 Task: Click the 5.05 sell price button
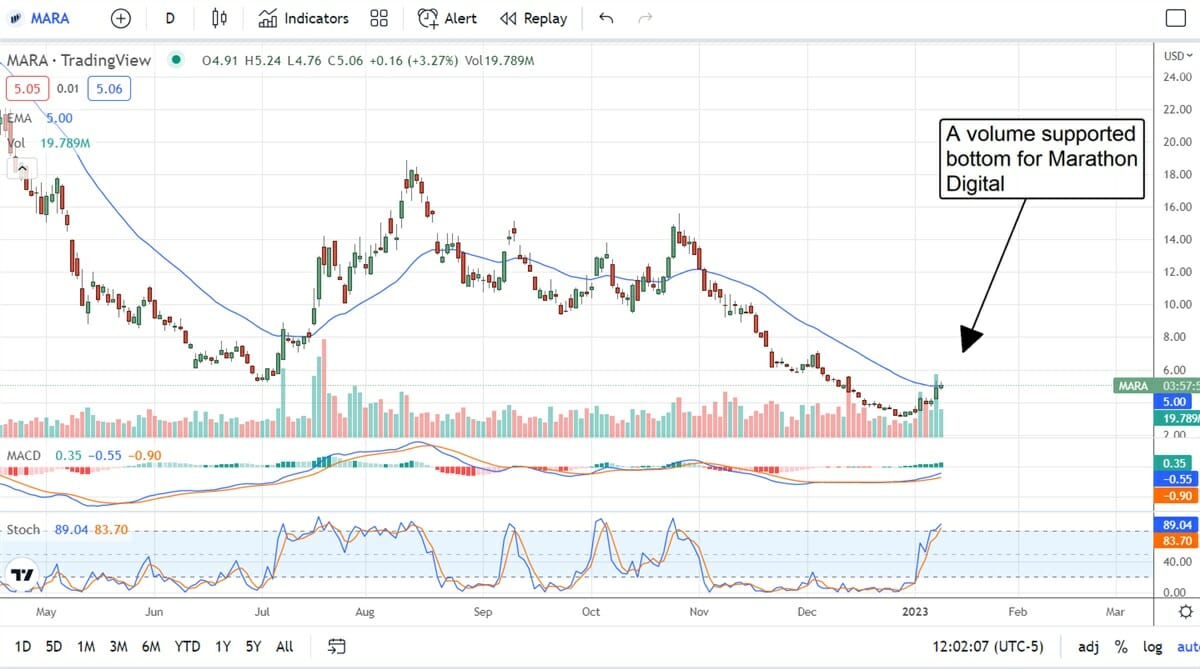26,90
